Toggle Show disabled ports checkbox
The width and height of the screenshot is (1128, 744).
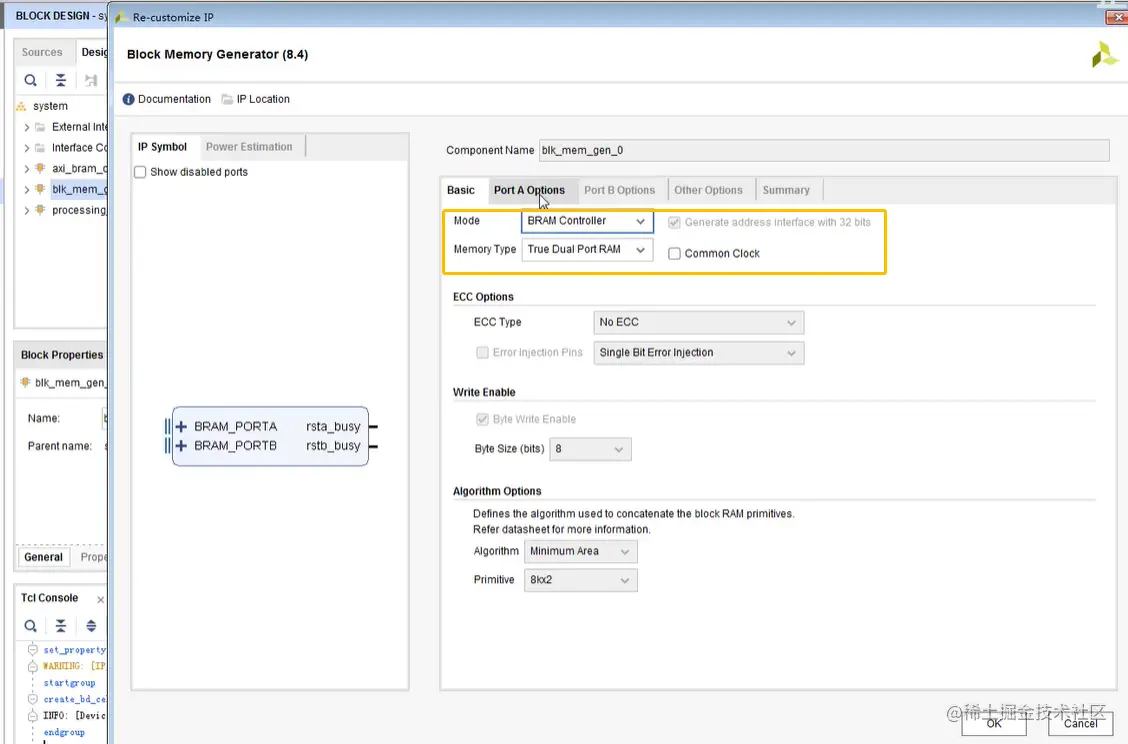click(x=140, y=172)
